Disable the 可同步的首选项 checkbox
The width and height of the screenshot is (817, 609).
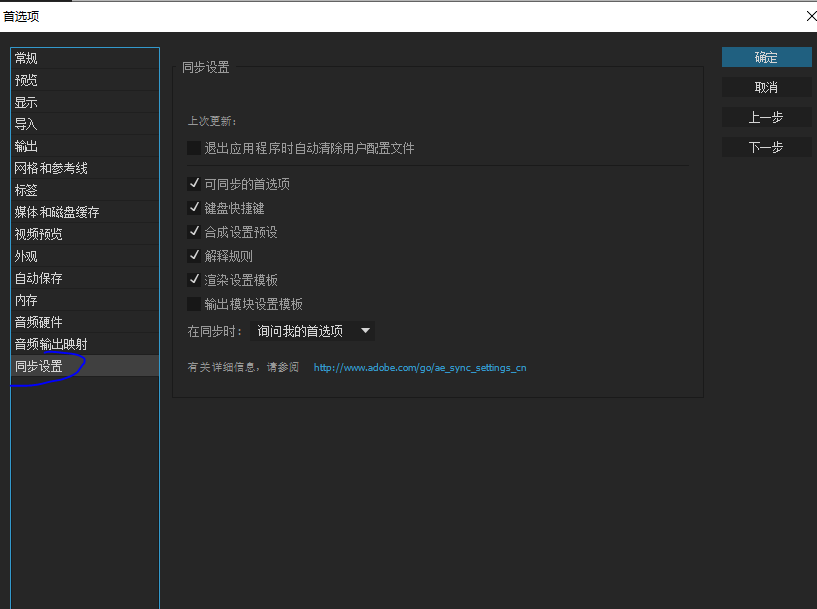pyautogui.click(x=194, y=184)
